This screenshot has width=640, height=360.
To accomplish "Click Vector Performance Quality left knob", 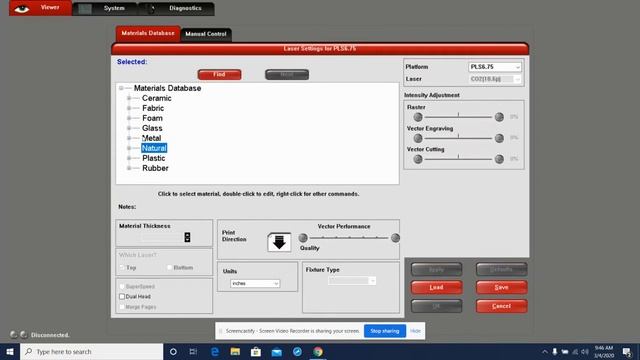I will coord(303,238).
